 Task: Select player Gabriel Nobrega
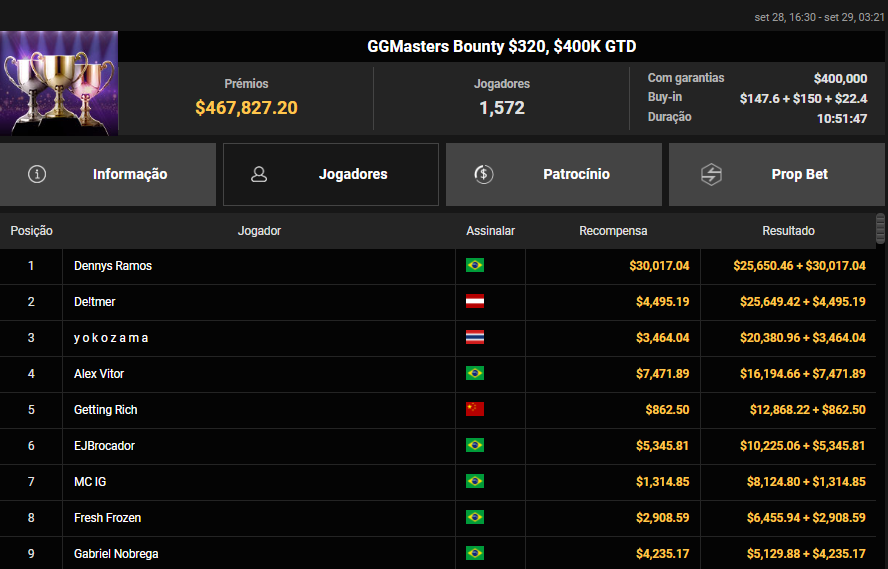[116, 554]
